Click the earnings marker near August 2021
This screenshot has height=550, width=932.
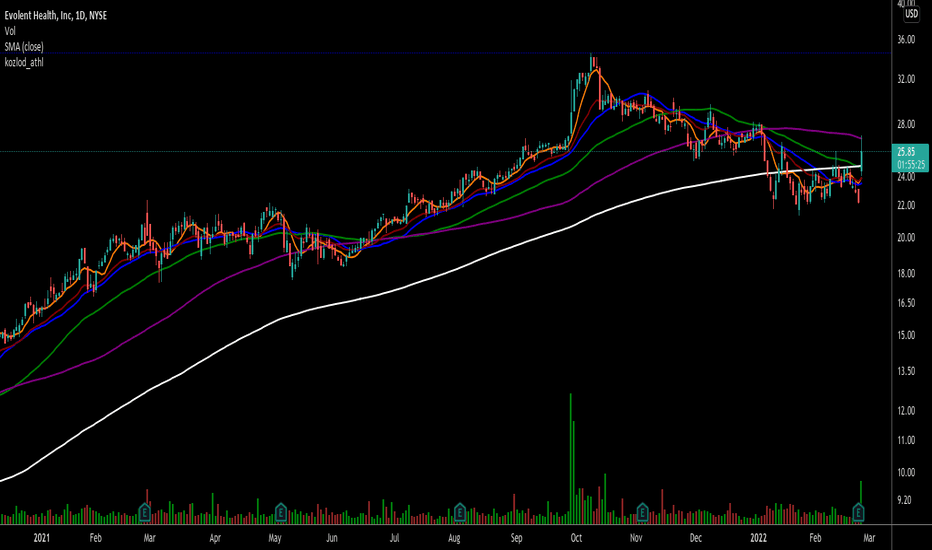coord(459,511)
